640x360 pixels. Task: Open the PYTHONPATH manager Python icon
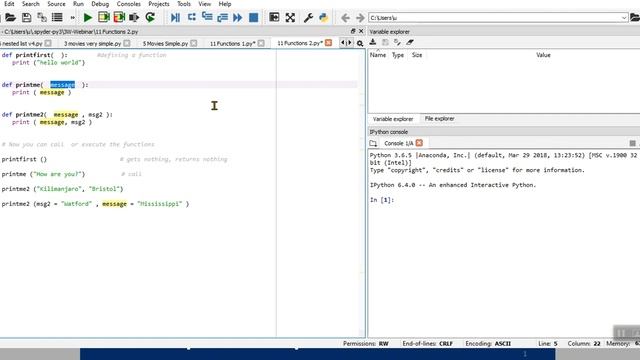click(324, 18)
